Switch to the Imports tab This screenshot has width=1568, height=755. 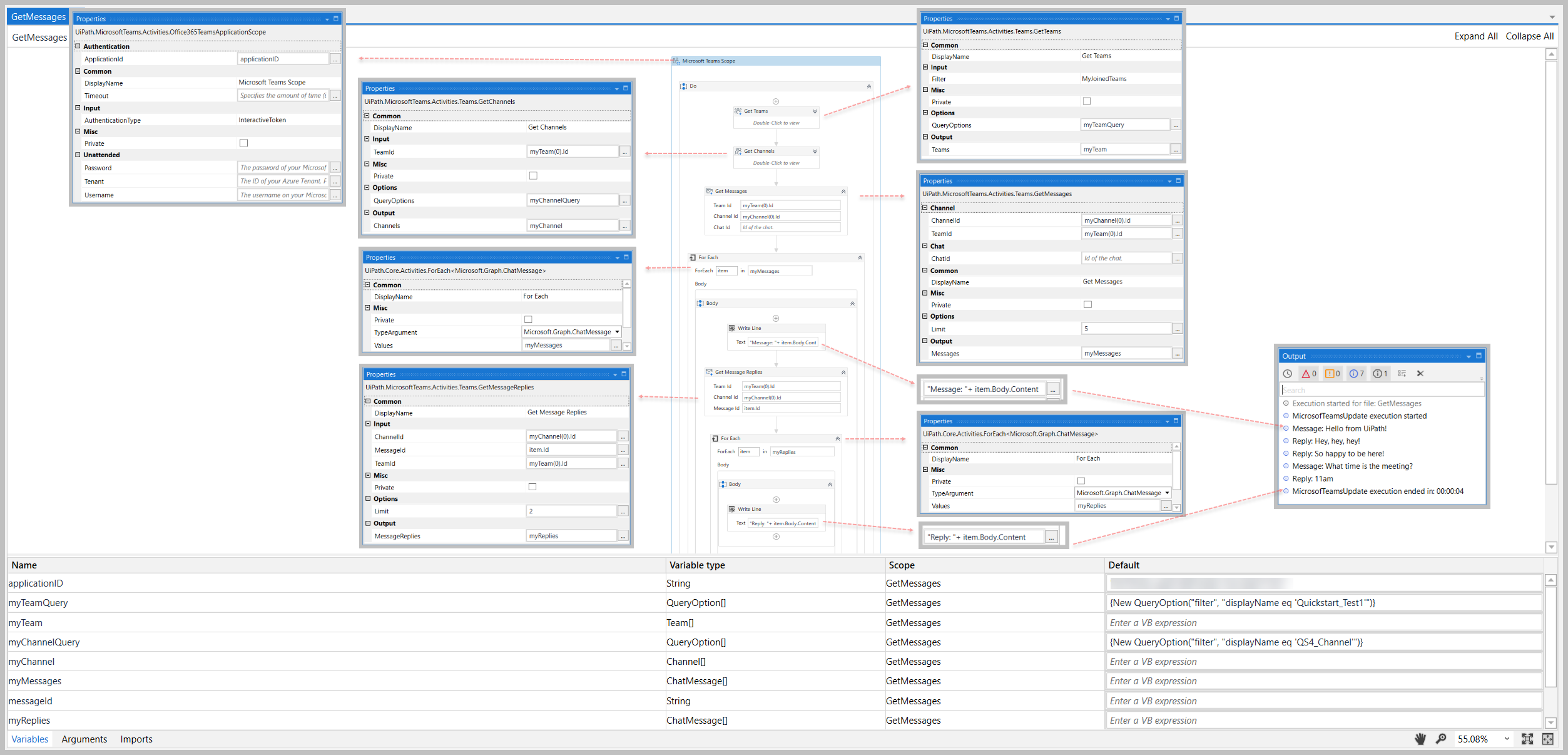[136, 739]
